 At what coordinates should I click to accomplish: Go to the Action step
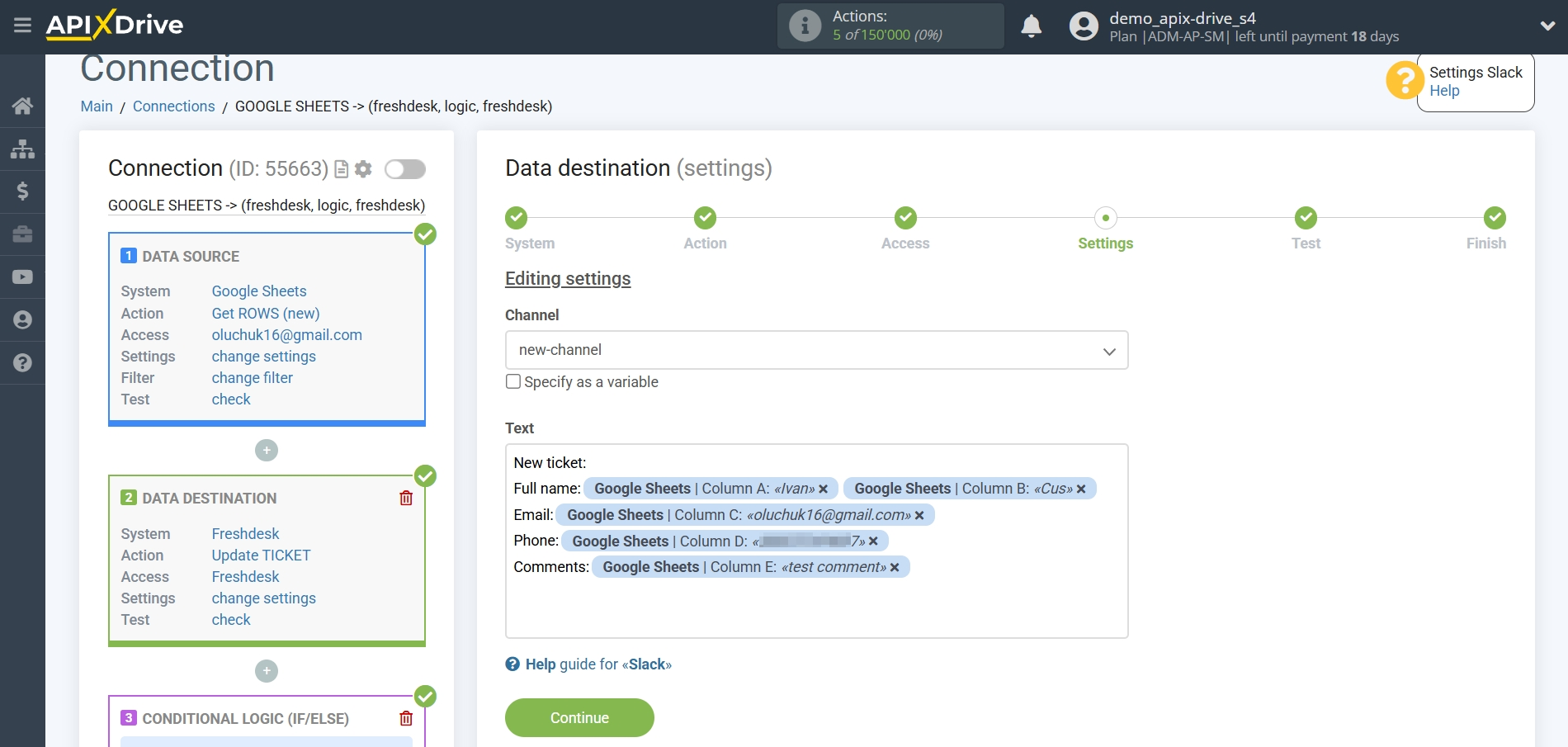pos(705,218)
